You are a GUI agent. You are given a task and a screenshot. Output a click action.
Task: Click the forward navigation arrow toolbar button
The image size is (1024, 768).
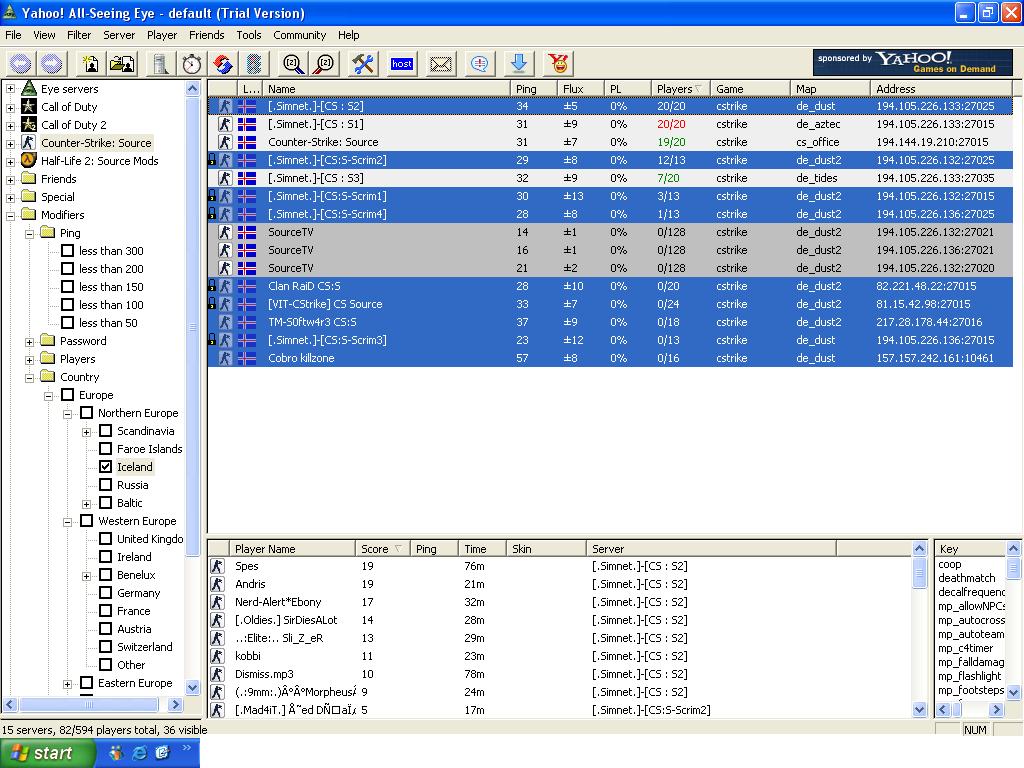click(52, 63)
